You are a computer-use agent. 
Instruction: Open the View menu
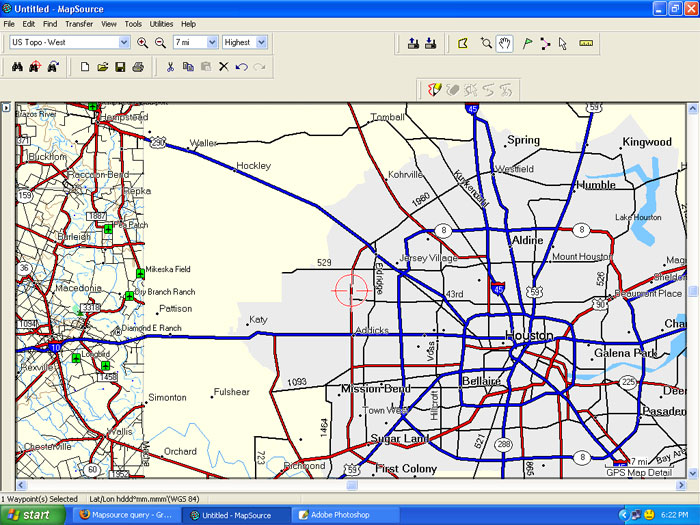[x=108, y=24]
